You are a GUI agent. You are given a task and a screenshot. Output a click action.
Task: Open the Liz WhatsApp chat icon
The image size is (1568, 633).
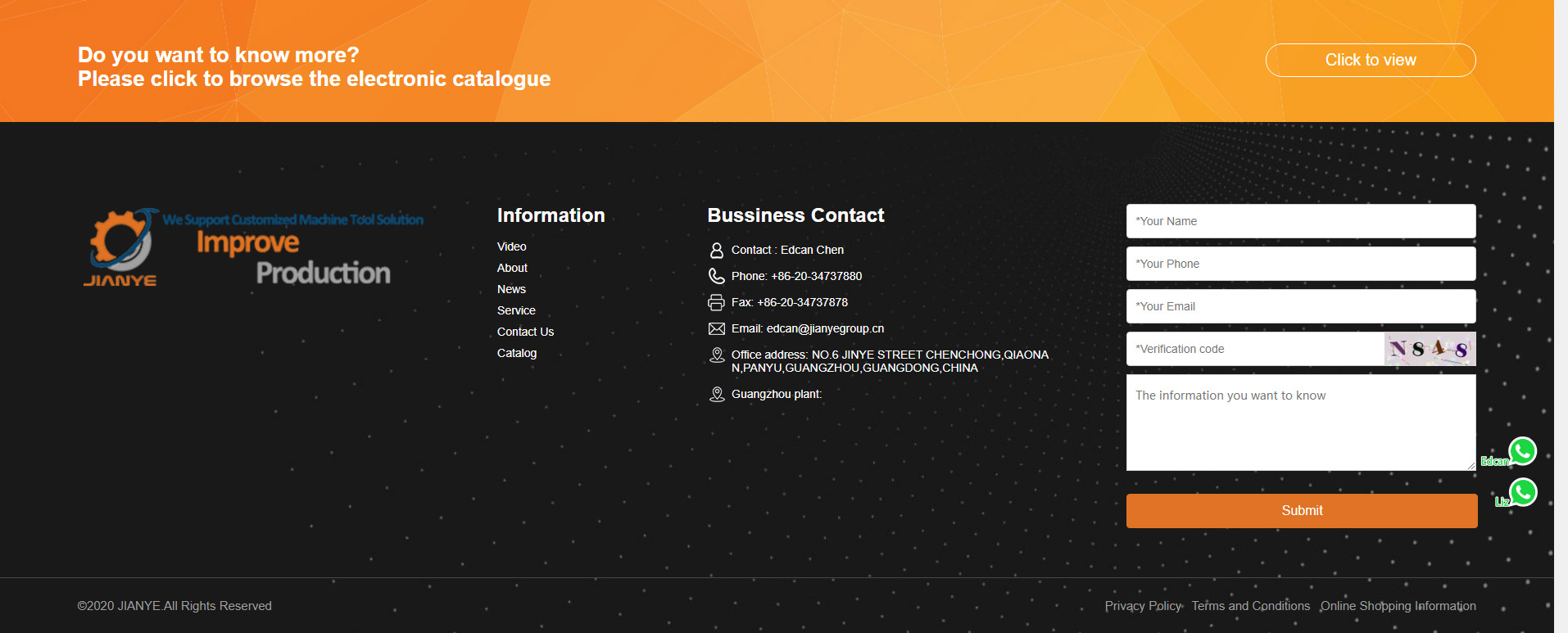click(1523, 492)
